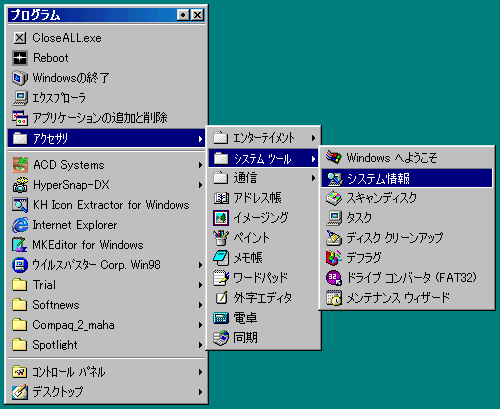500x409 pixels.
Task: Expand the コントロール パネル submenu arrow
Action: (200, 372)
